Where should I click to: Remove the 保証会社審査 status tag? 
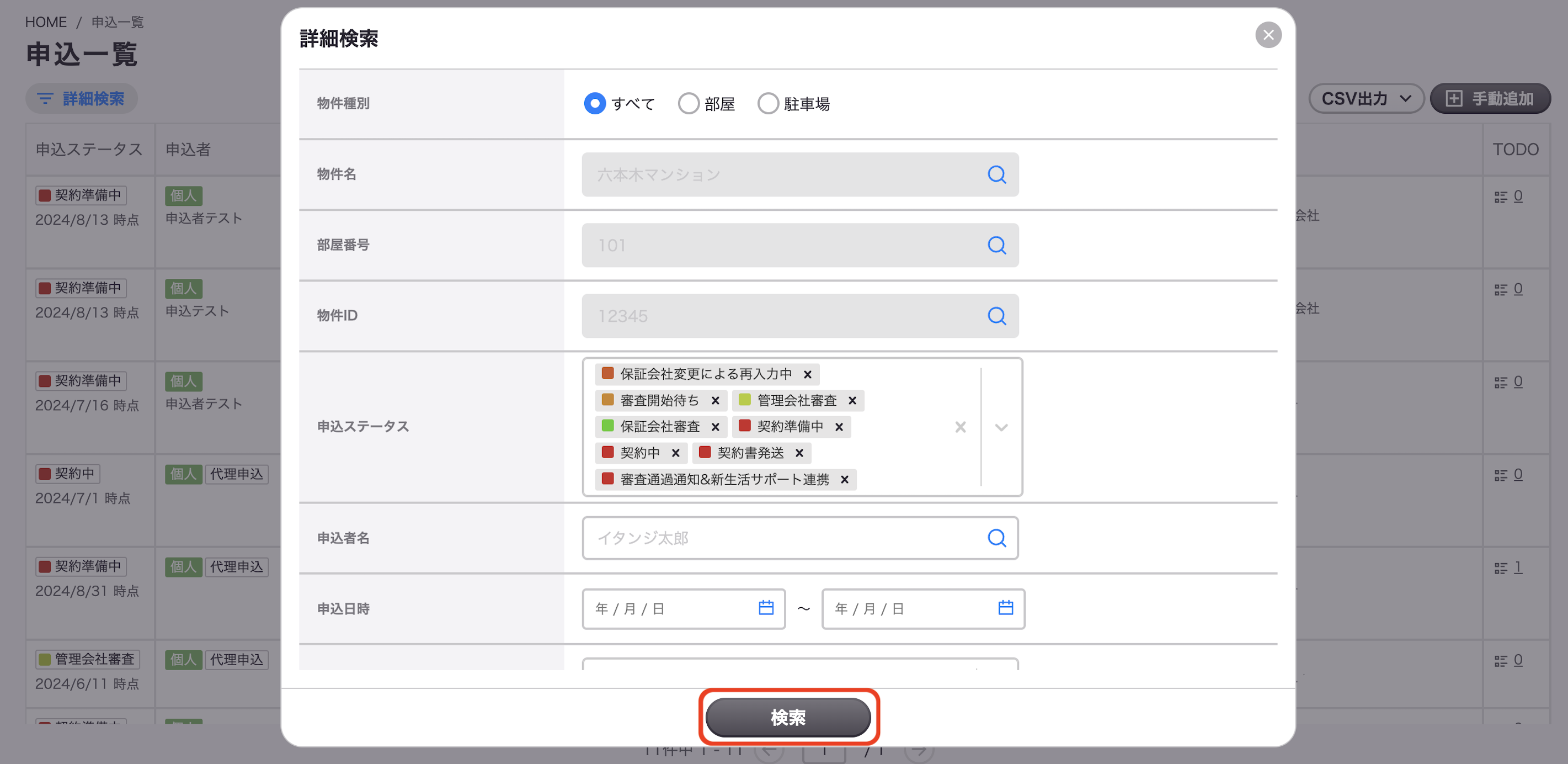tap(715, 427)
